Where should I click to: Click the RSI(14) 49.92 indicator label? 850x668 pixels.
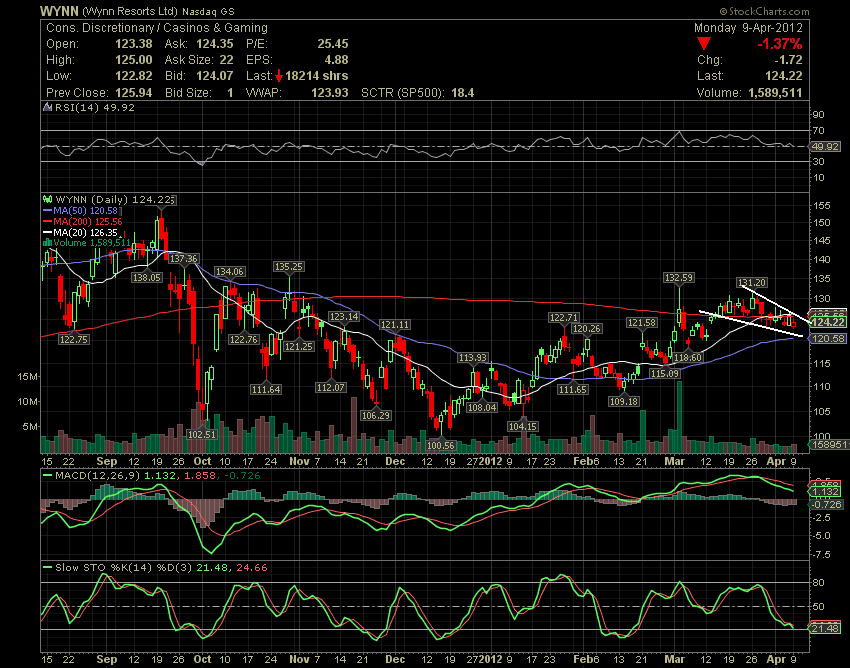pos(95,107)
